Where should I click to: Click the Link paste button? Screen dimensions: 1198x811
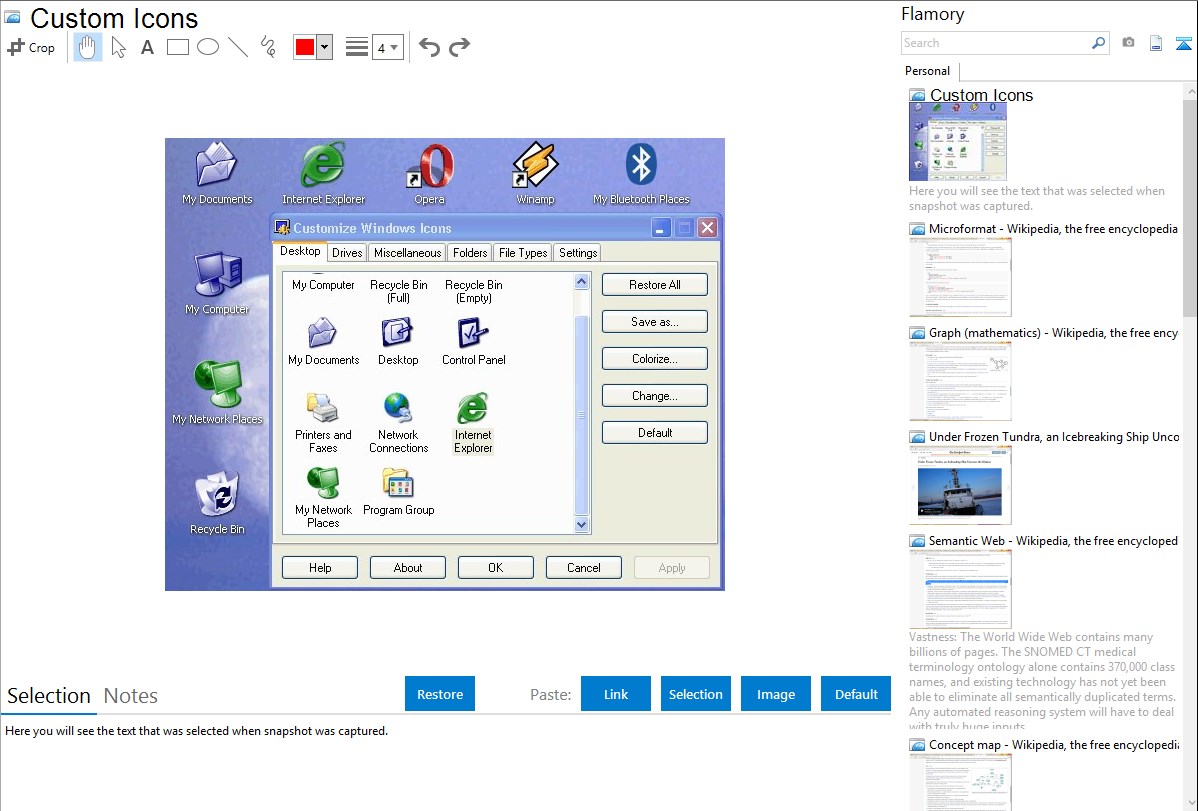pos(616,694)
